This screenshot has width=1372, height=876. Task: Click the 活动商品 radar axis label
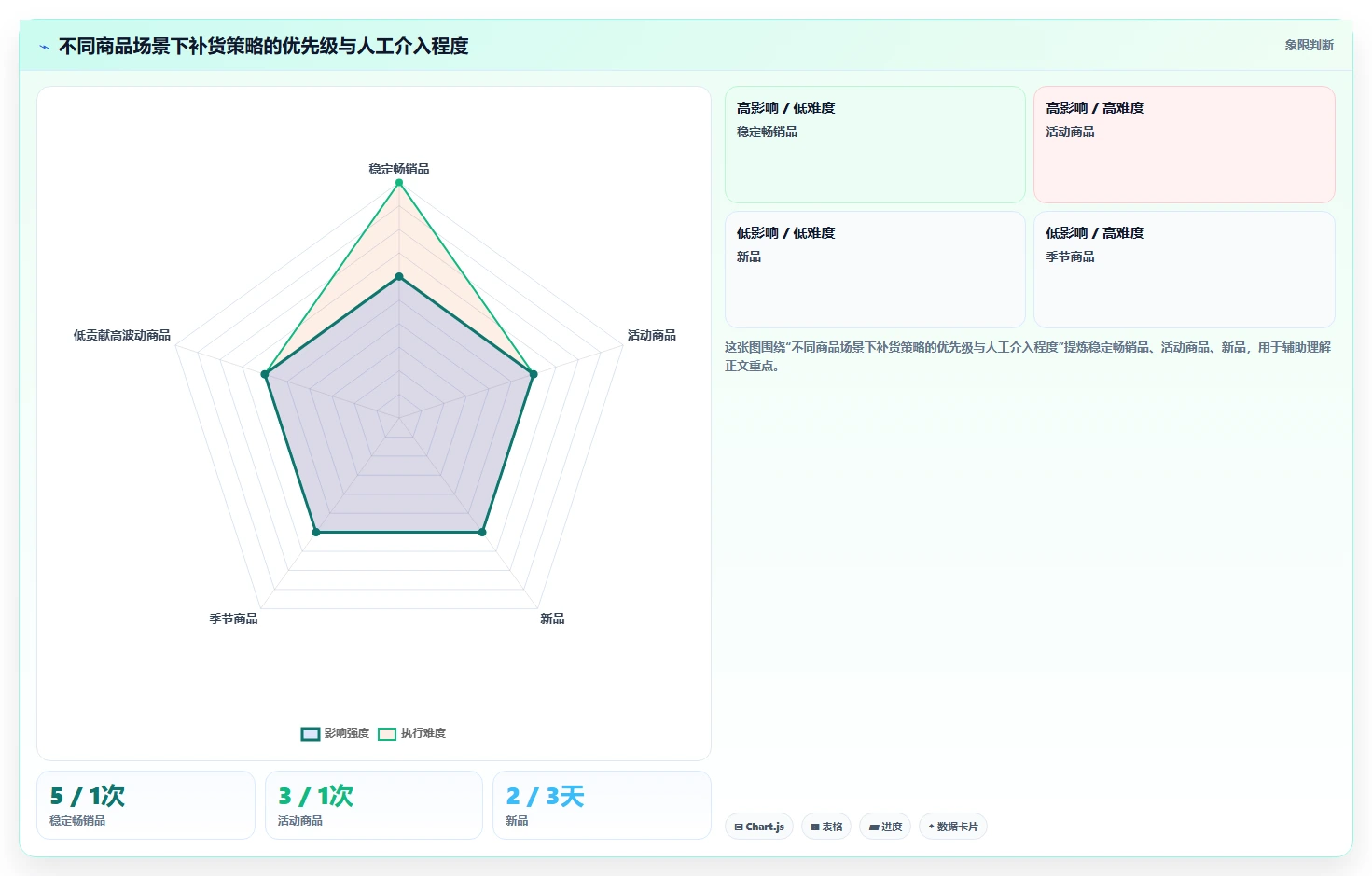652,335
